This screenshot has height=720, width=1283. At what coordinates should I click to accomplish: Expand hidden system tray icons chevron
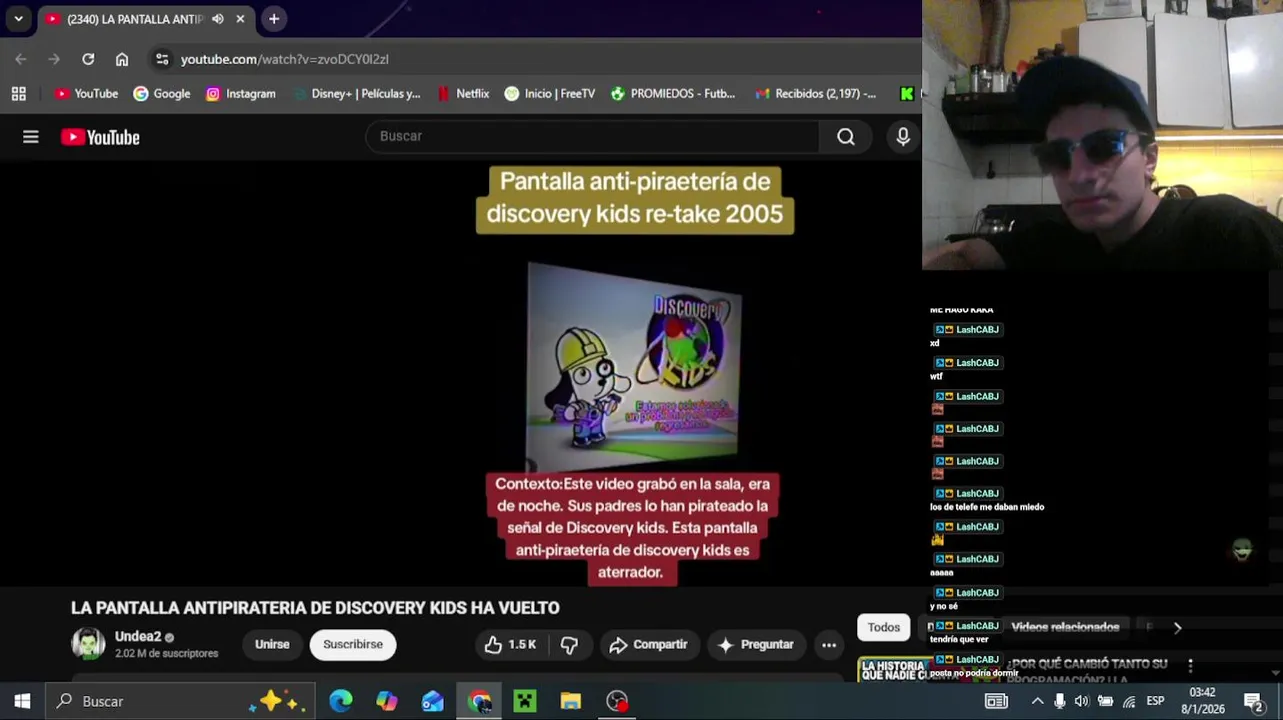(x=1037, y=701)
